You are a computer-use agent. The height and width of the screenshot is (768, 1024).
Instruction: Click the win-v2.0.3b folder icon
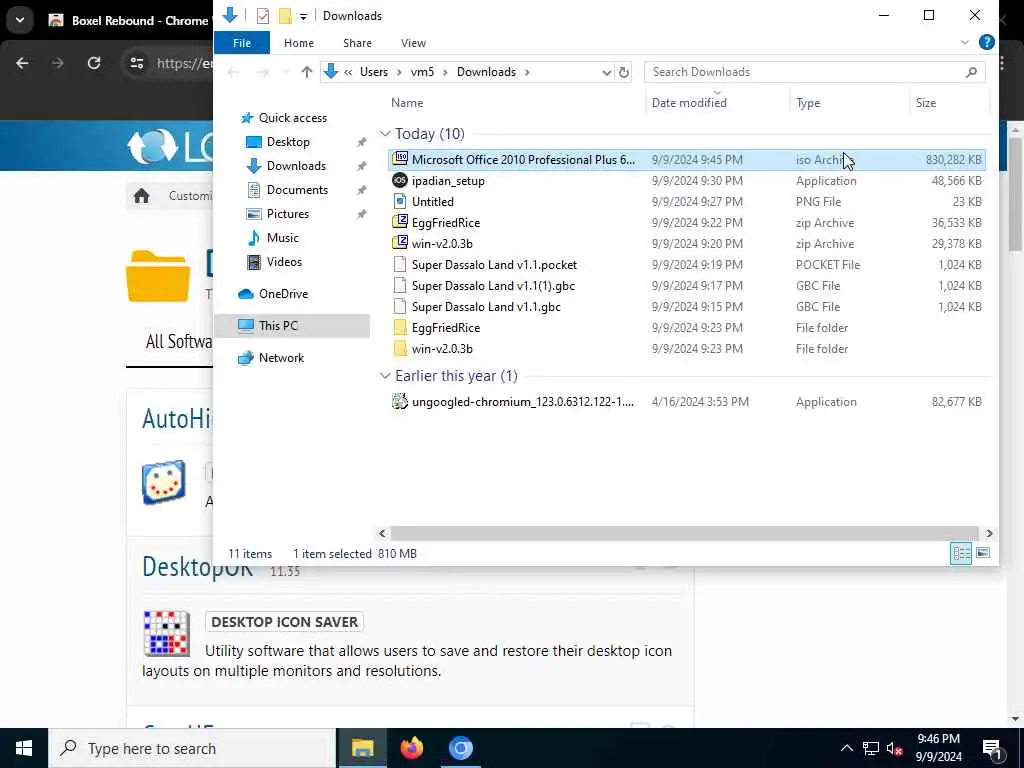pyautogui.click(x=400, y=348)
